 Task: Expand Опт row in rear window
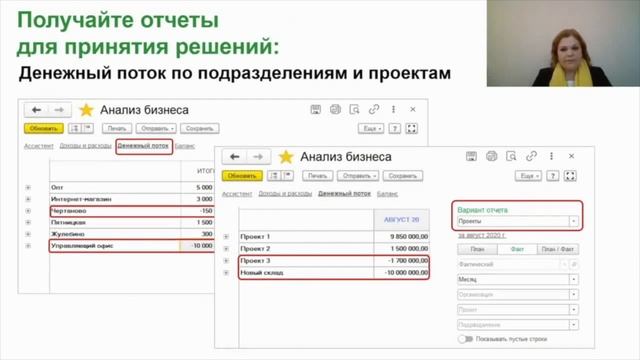(x=28, y=187)
